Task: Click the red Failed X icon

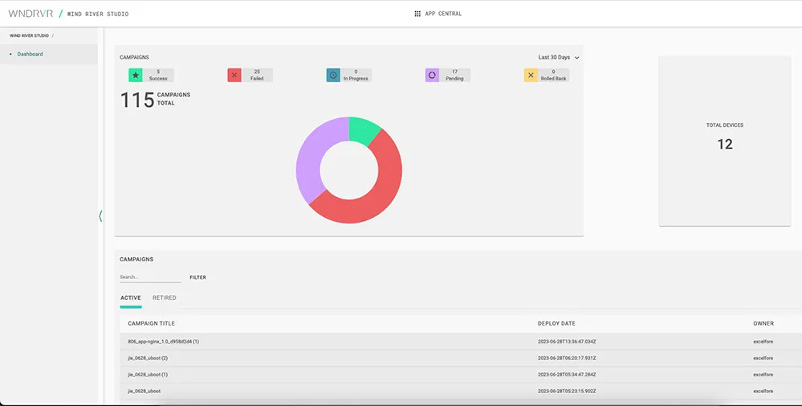Action: tap(234, 75)
